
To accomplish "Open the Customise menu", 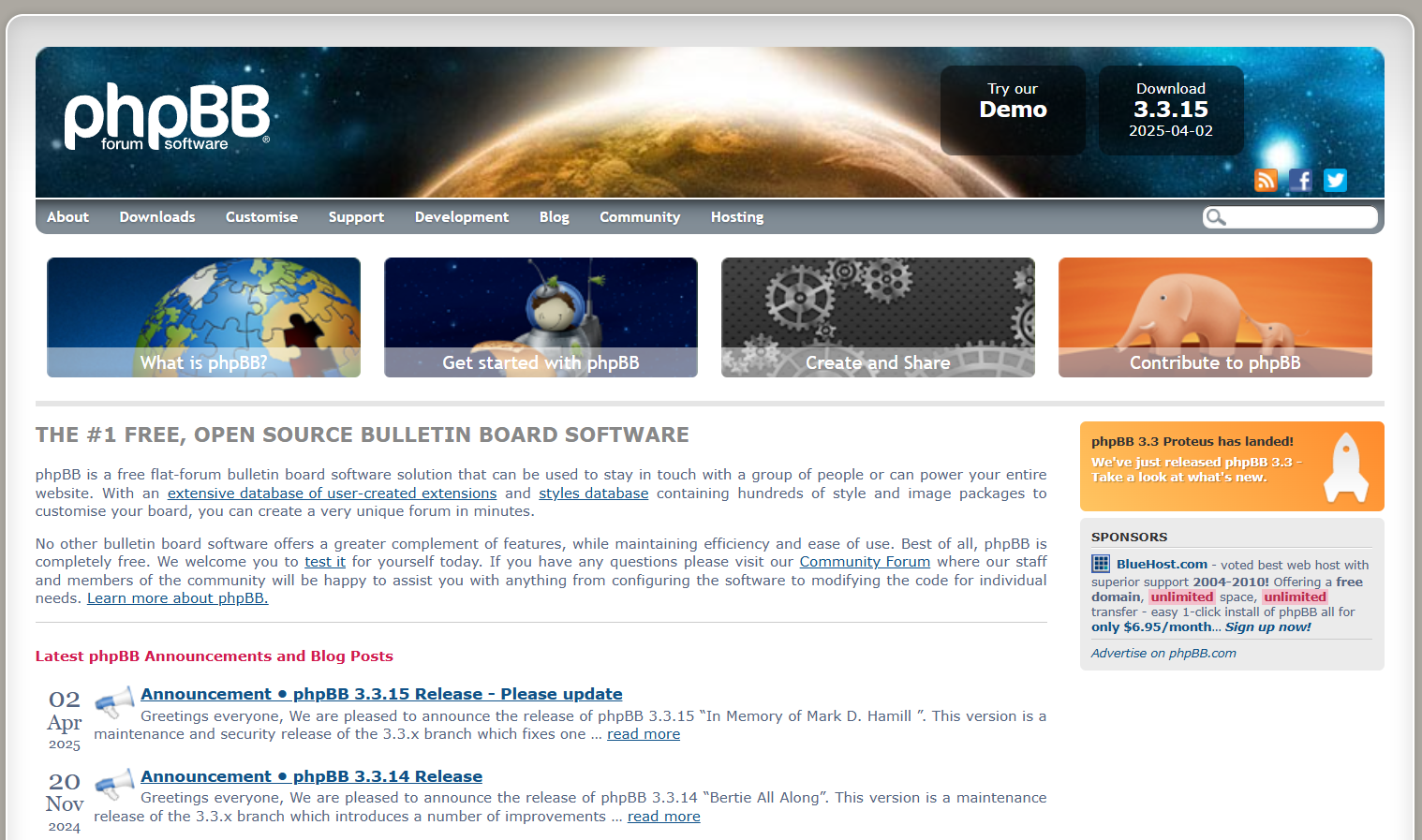I will (261, 216).
